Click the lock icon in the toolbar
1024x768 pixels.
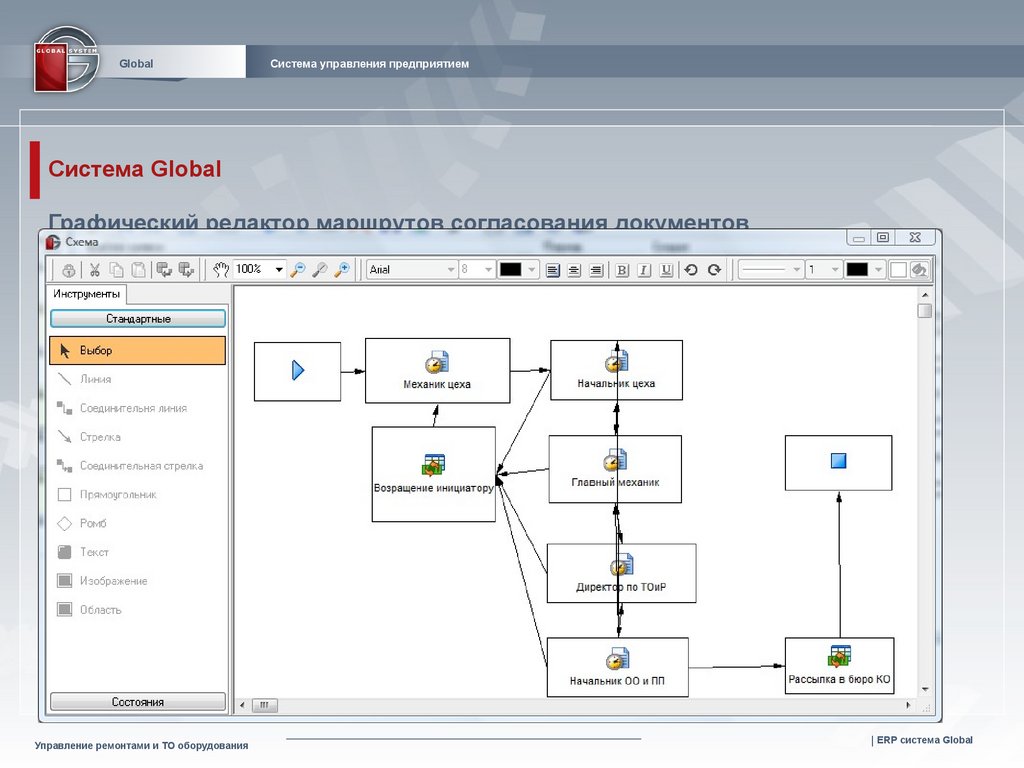point(69,270)
